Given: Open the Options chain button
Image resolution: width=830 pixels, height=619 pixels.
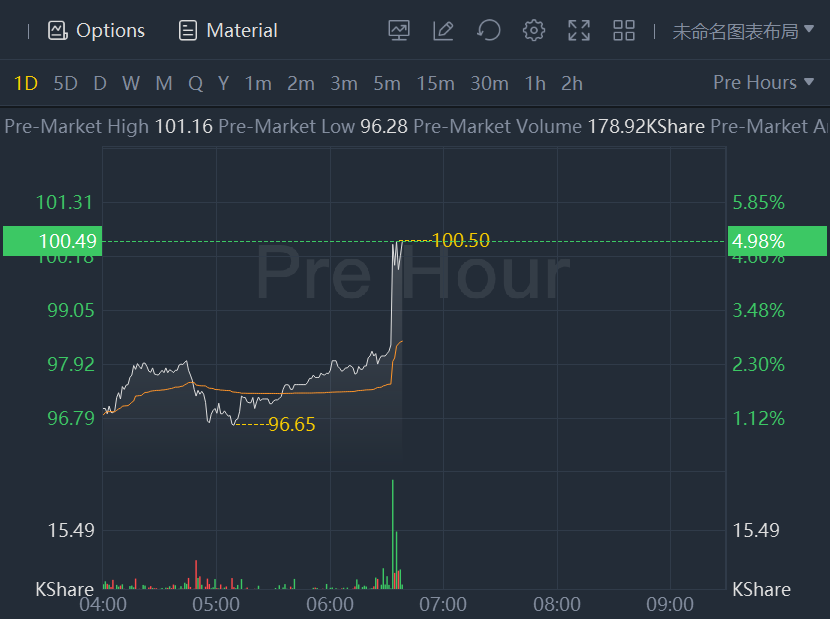Looking at the screenshot, I should pos(97,31).
